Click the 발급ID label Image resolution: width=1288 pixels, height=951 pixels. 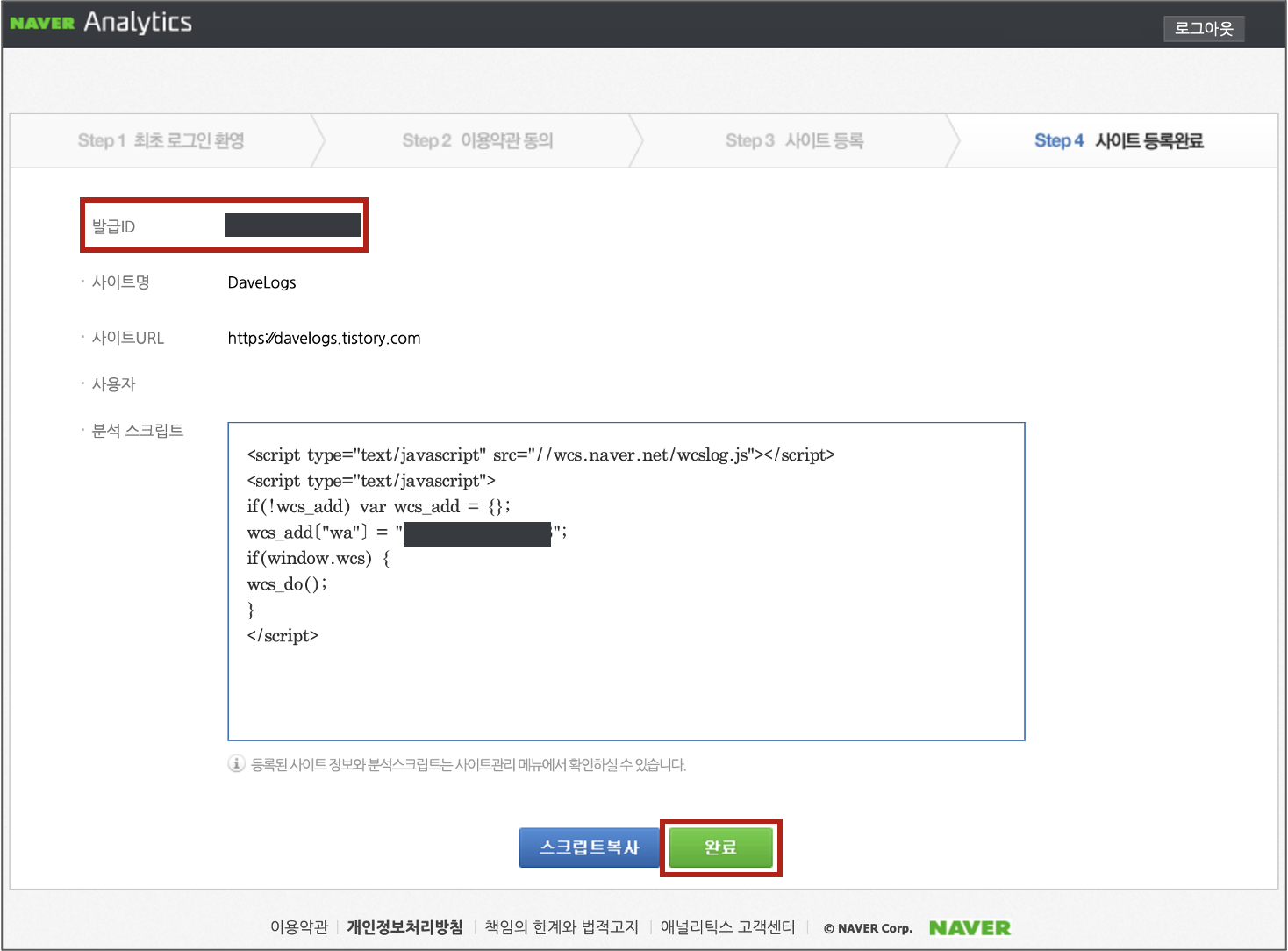(x=114, y=226)
